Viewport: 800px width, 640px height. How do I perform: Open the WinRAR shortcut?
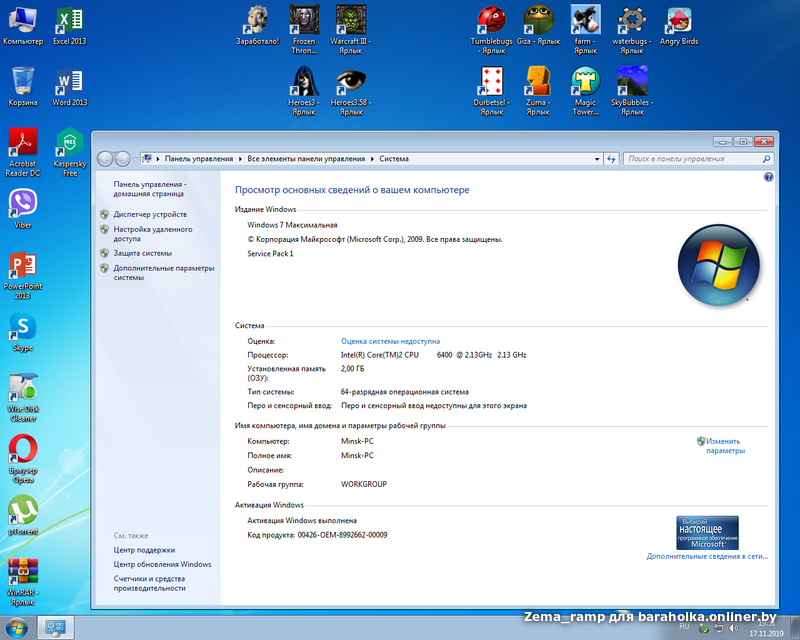23,582
